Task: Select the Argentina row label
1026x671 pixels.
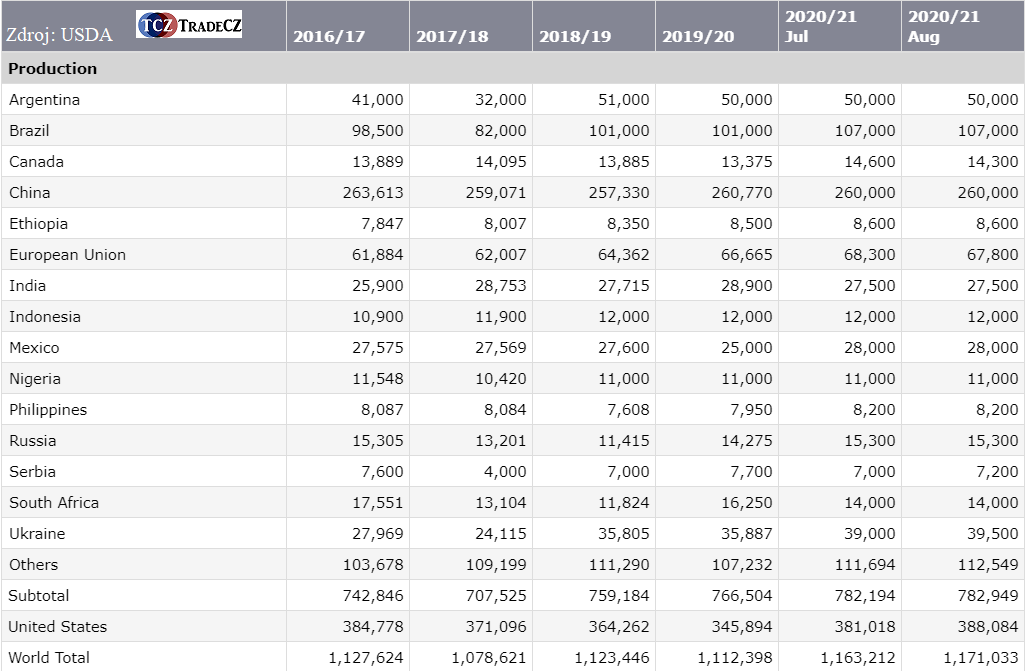Action: click(x=44, y=100)
